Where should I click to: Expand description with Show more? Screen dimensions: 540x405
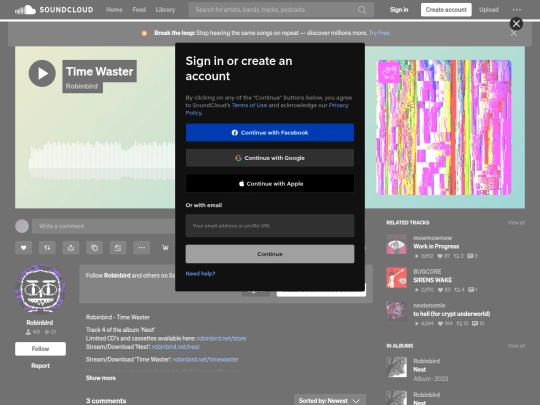[101, 378]
